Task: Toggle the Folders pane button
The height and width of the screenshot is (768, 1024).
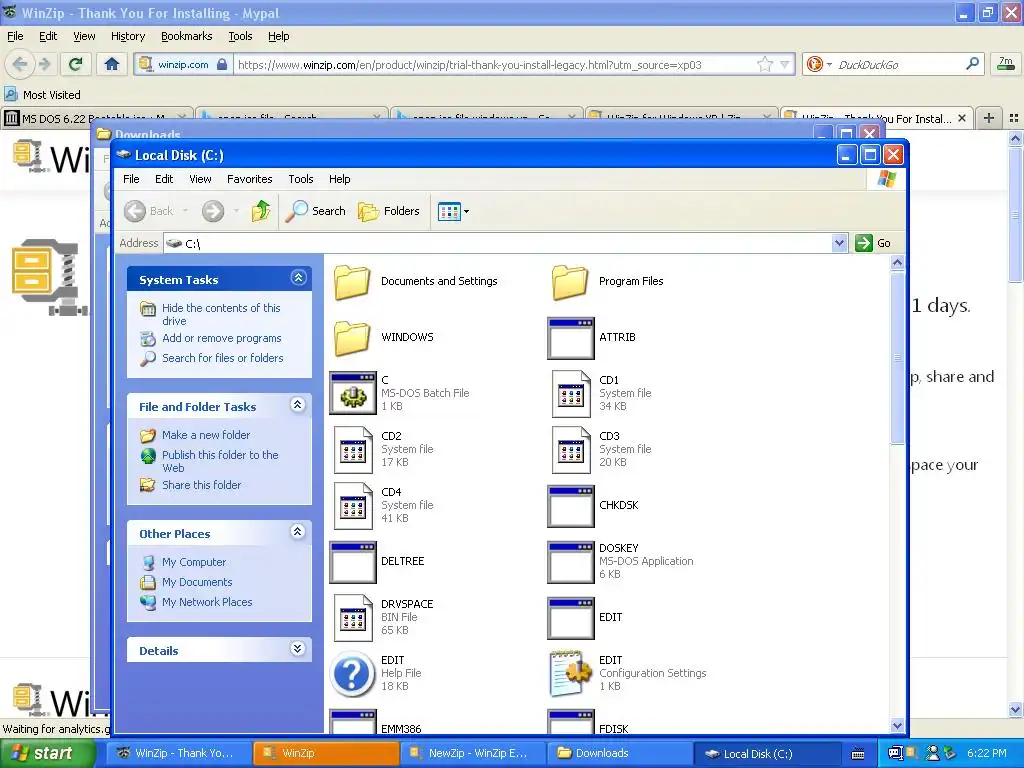Action: point(389,211)
